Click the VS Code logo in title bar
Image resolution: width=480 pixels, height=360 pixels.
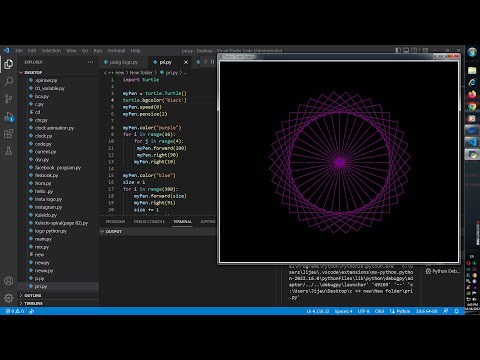coord(6,51)
